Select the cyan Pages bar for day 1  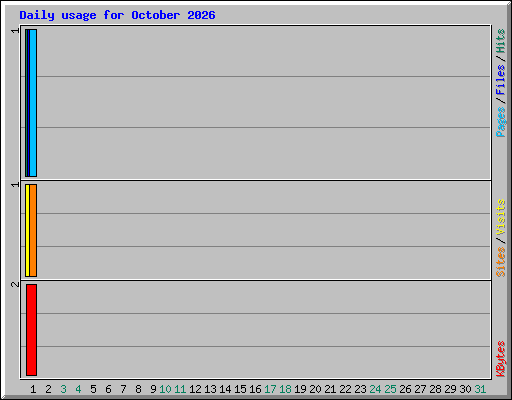pos(33,103)
